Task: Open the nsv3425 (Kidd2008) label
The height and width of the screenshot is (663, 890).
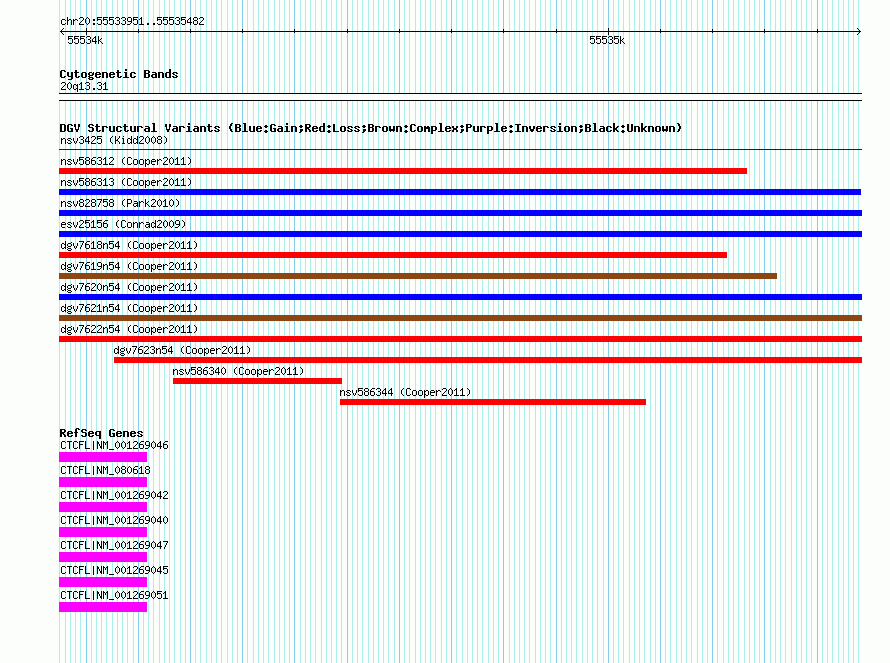Action: pyautogui.click(x=114, y=140)
